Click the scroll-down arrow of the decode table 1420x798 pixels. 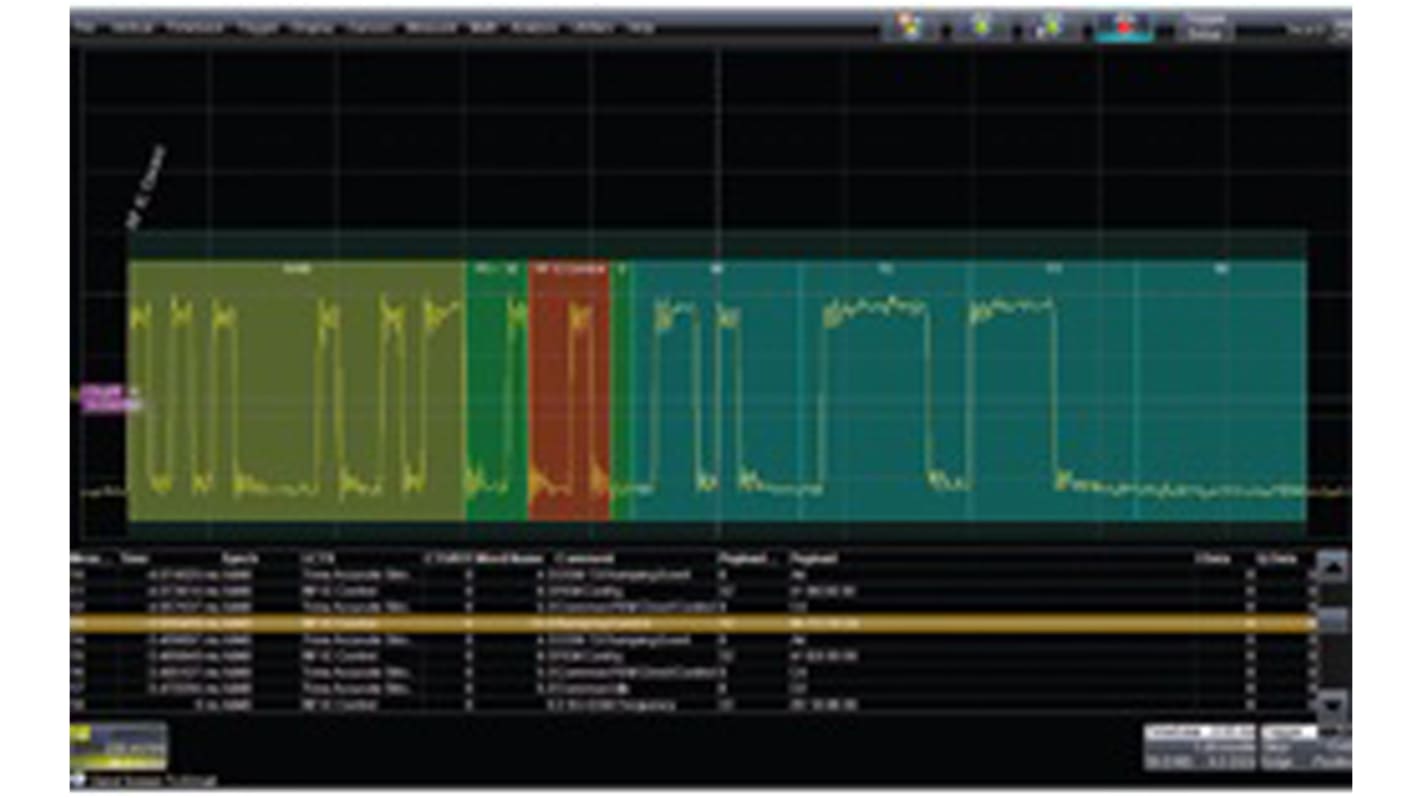pyautogui.click(x=1333, y=707)
